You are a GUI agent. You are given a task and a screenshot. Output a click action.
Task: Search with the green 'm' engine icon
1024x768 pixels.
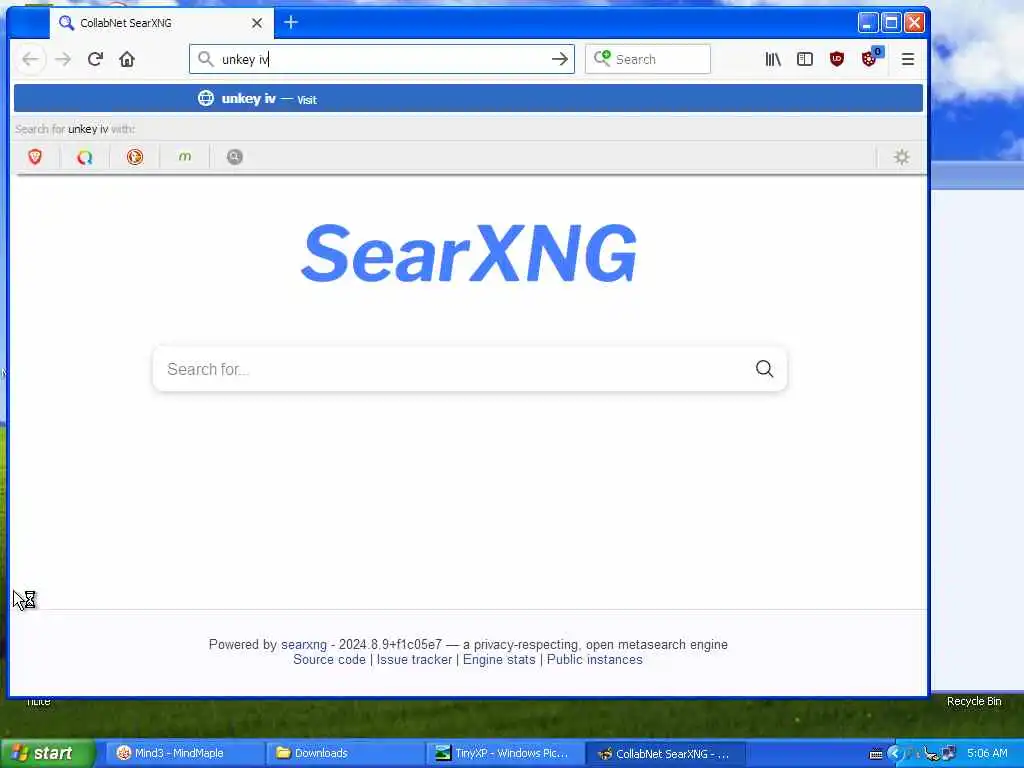coord(185,157)
